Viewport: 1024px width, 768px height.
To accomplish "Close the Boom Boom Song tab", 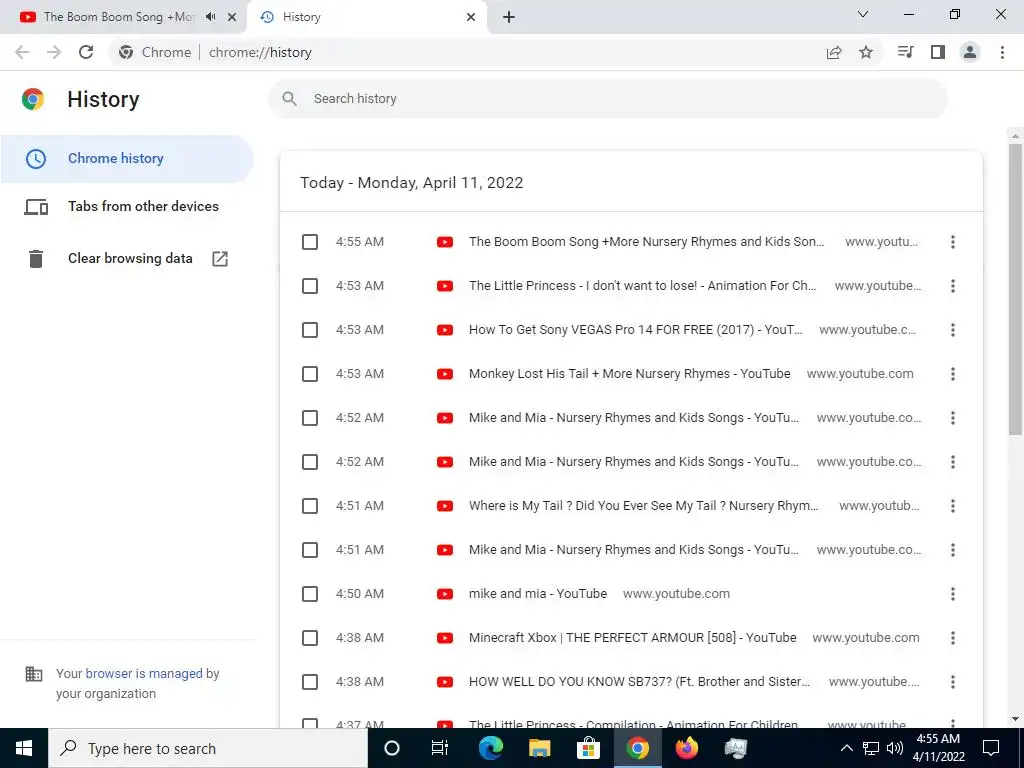I will [x=232, y=17].
